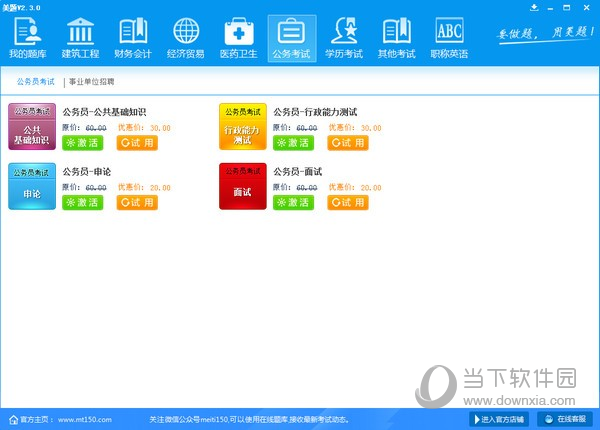Click the 公务员-公共基础知识 title text
The height and width of the screenshot is (430, 600).
click(x=104, y=112)
